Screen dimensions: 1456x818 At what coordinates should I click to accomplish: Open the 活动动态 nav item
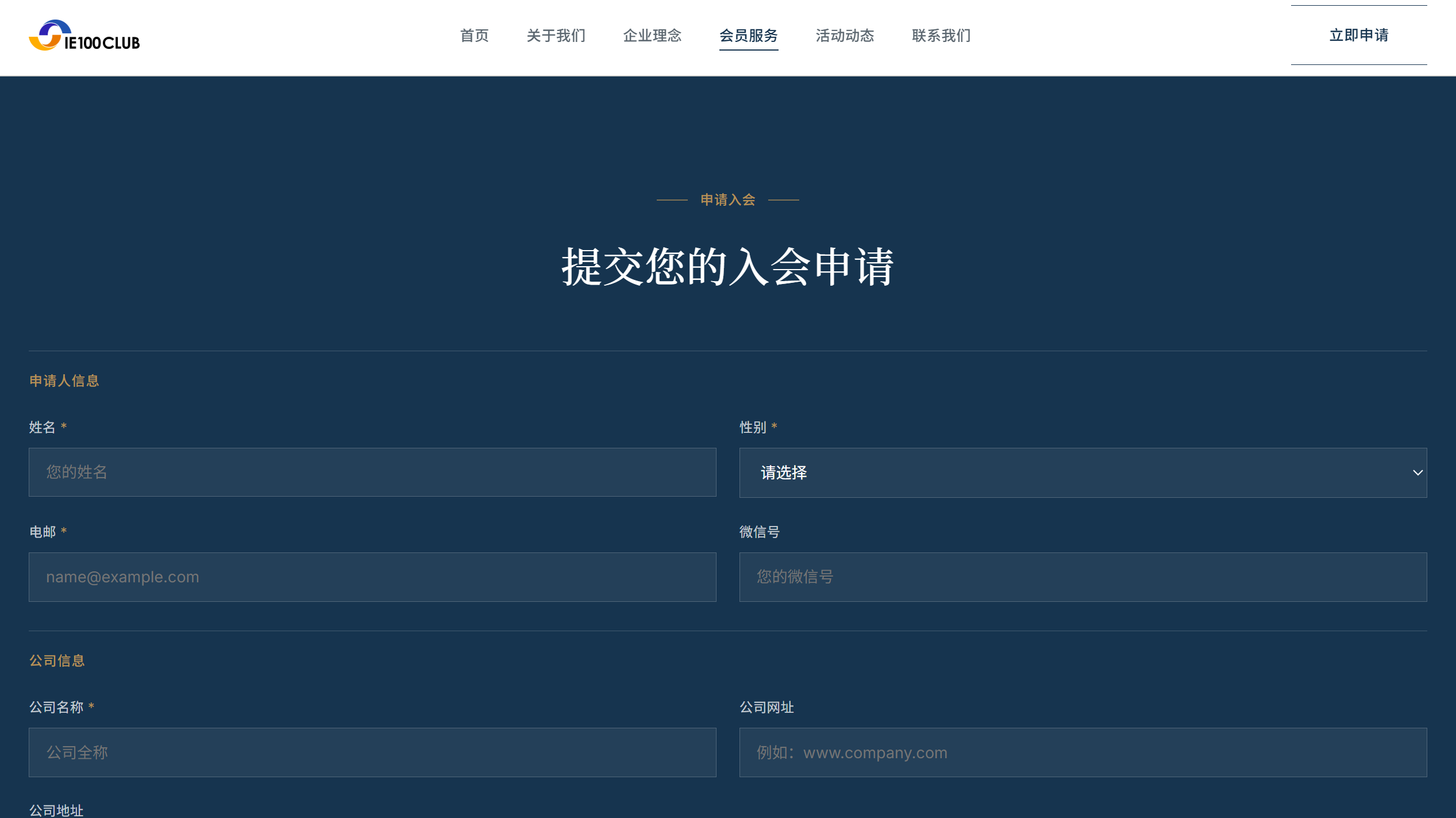pos(845,36)
